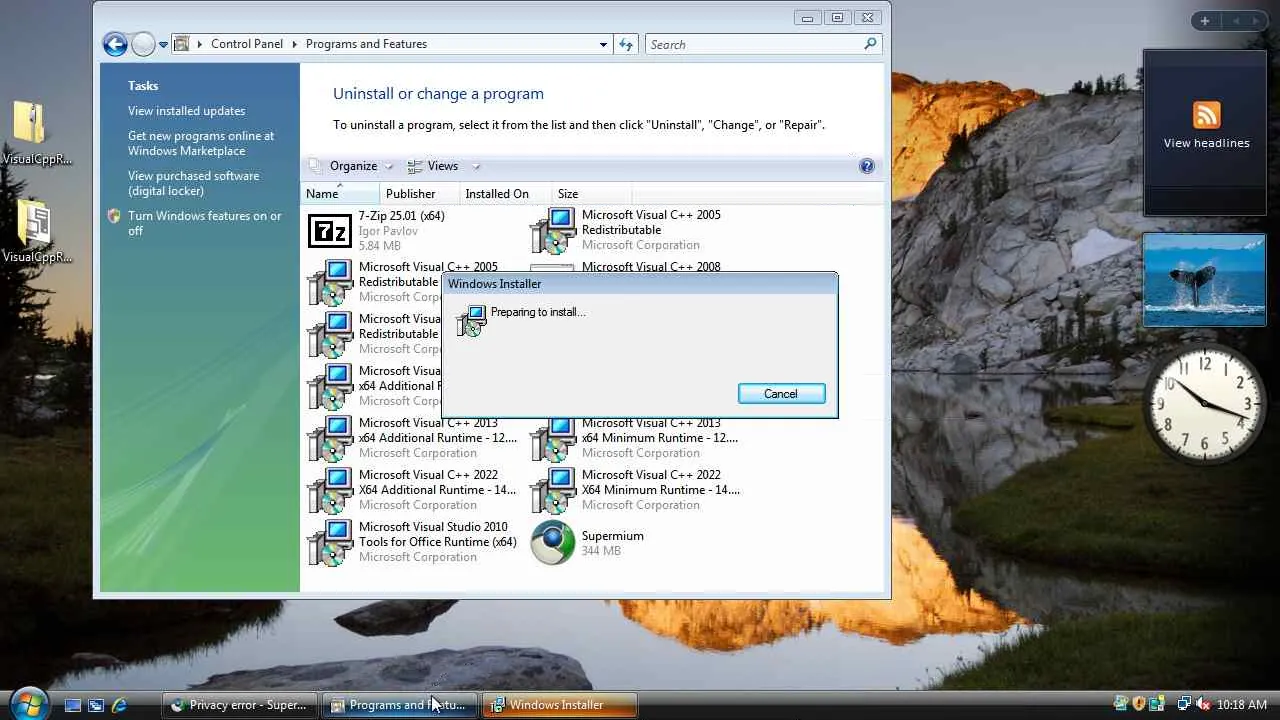Click the Visual Studio 2010 Tools for Office icon
The height and width of the screenshot is (720, 1280).
(330, 543)
